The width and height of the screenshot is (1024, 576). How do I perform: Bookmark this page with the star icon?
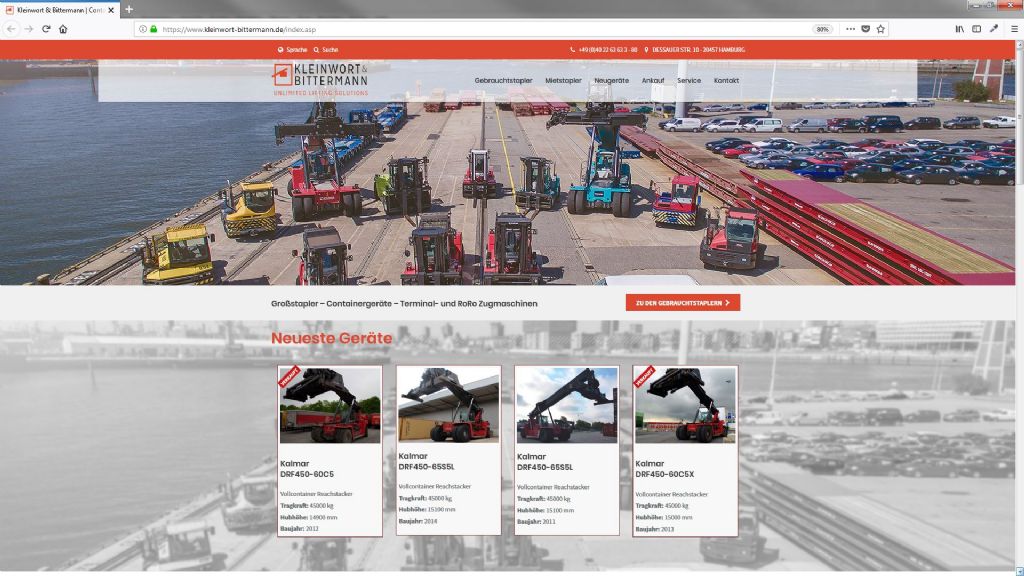(x=881, y=29)
